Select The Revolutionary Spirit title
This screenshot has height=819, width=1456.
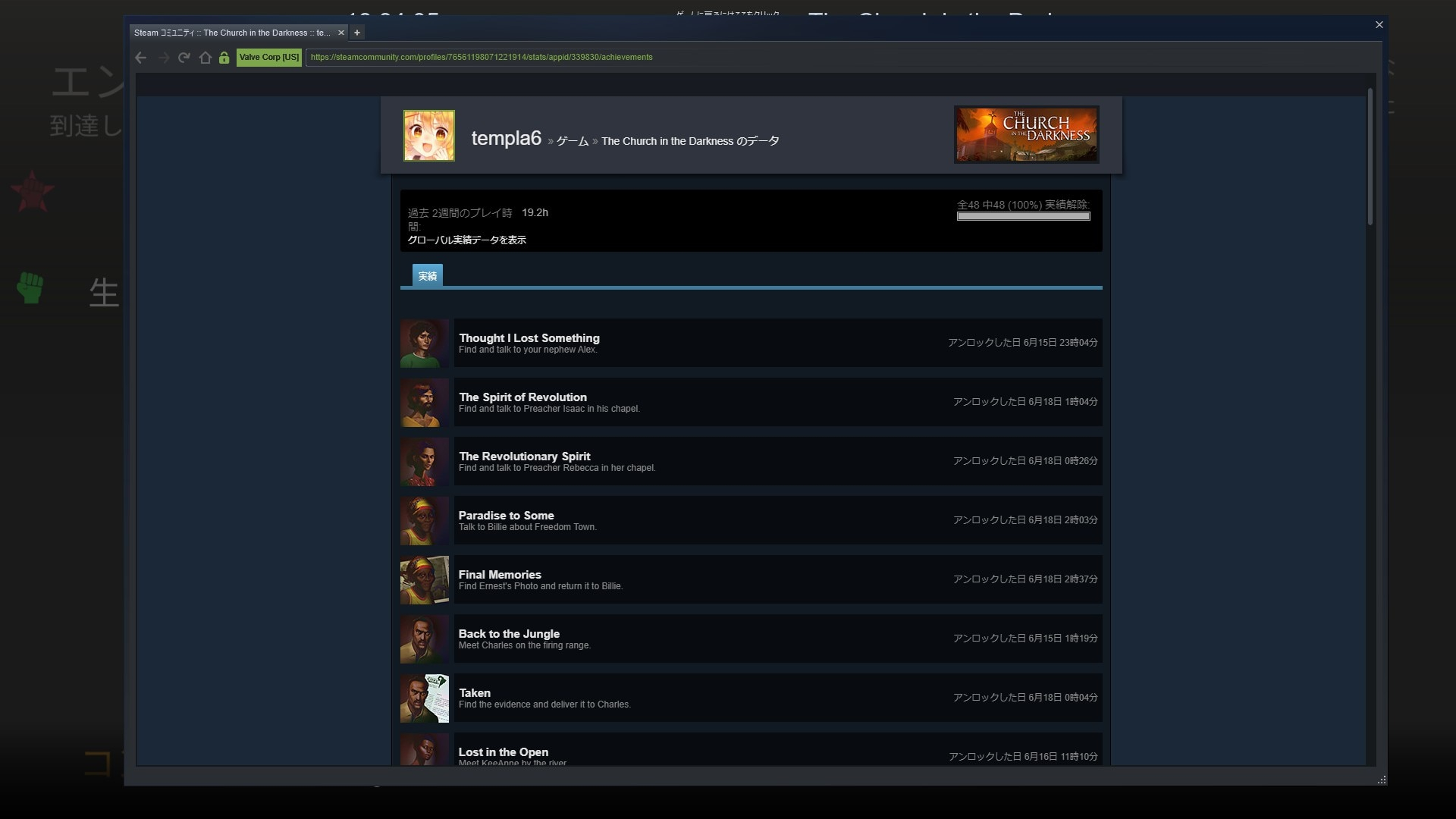524,457
